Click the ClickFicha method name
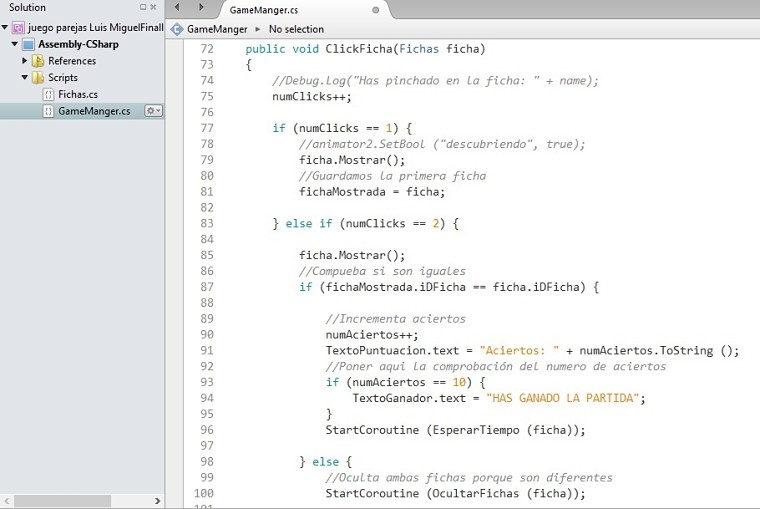 pos(359,49)
